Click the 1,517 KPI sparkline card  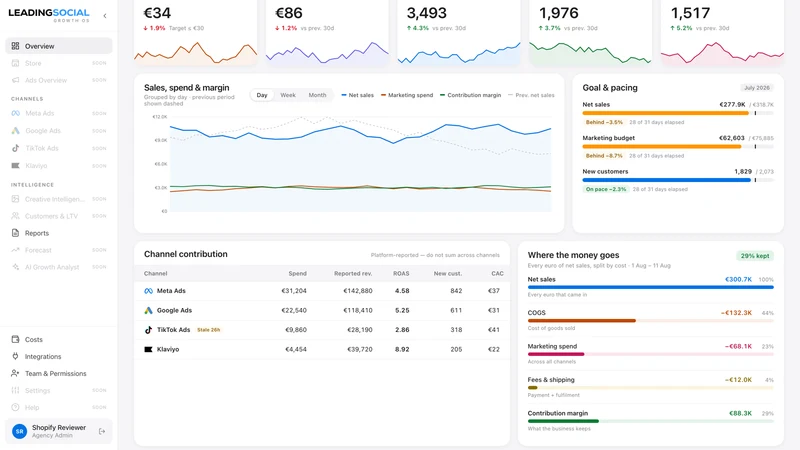[x=722, y=33]
